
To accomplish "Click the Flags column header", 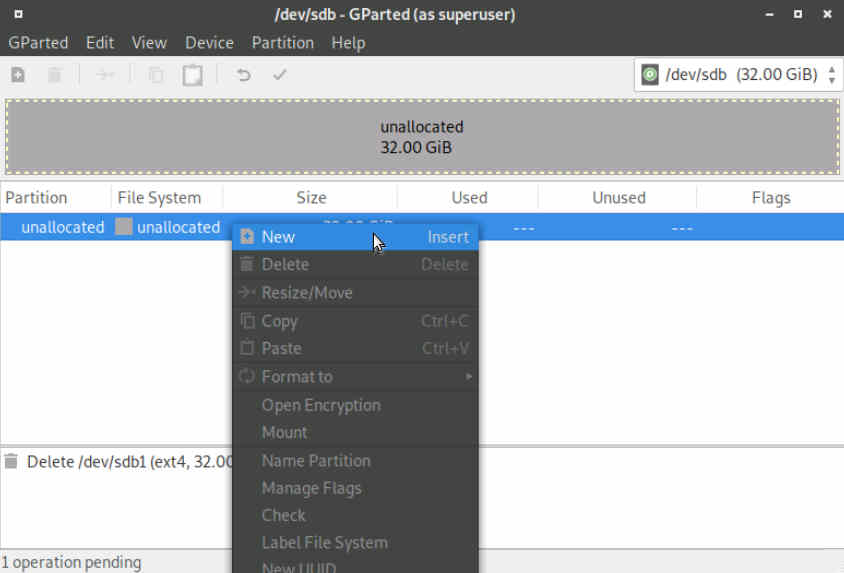I will (770, 197).
